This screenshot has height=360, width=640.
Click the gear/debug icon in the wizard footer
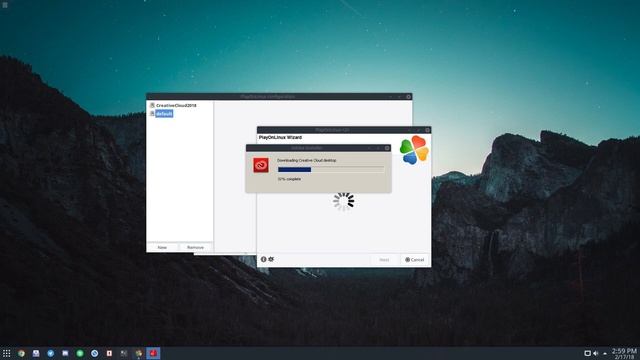coord(271,259)
